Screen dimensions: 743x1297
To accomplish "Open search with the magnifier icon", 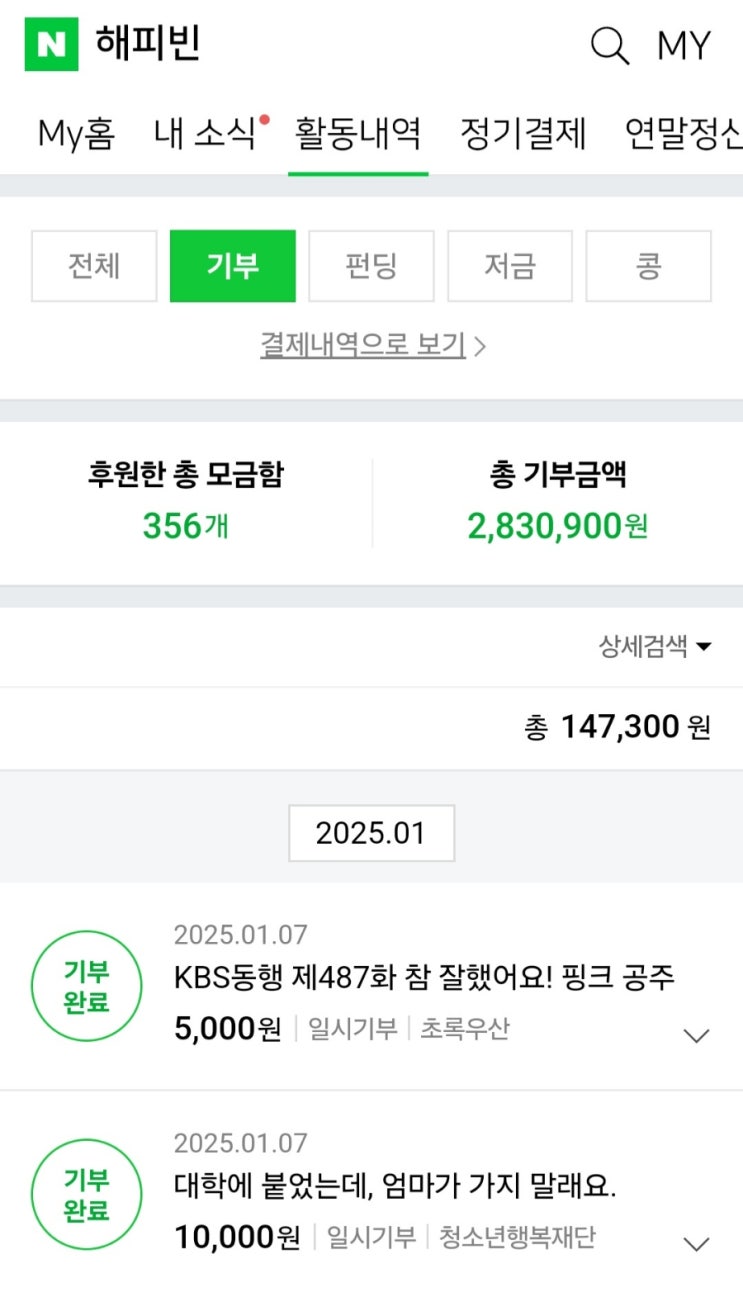I will coord(609,46).
